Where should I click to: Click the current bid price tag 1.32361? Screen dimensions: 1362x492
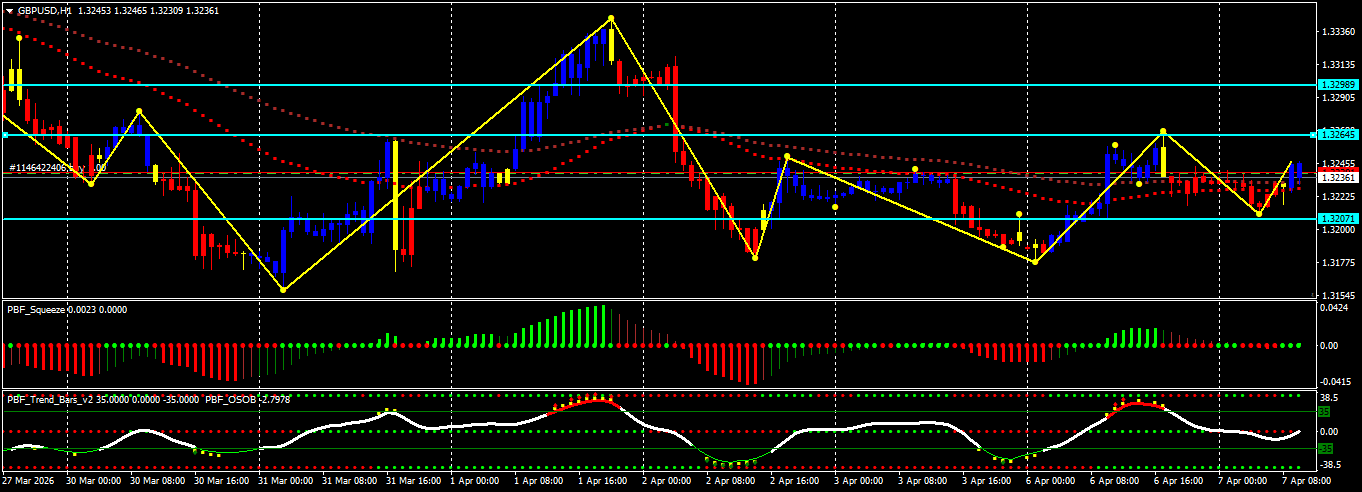[x=1337, y=177]
